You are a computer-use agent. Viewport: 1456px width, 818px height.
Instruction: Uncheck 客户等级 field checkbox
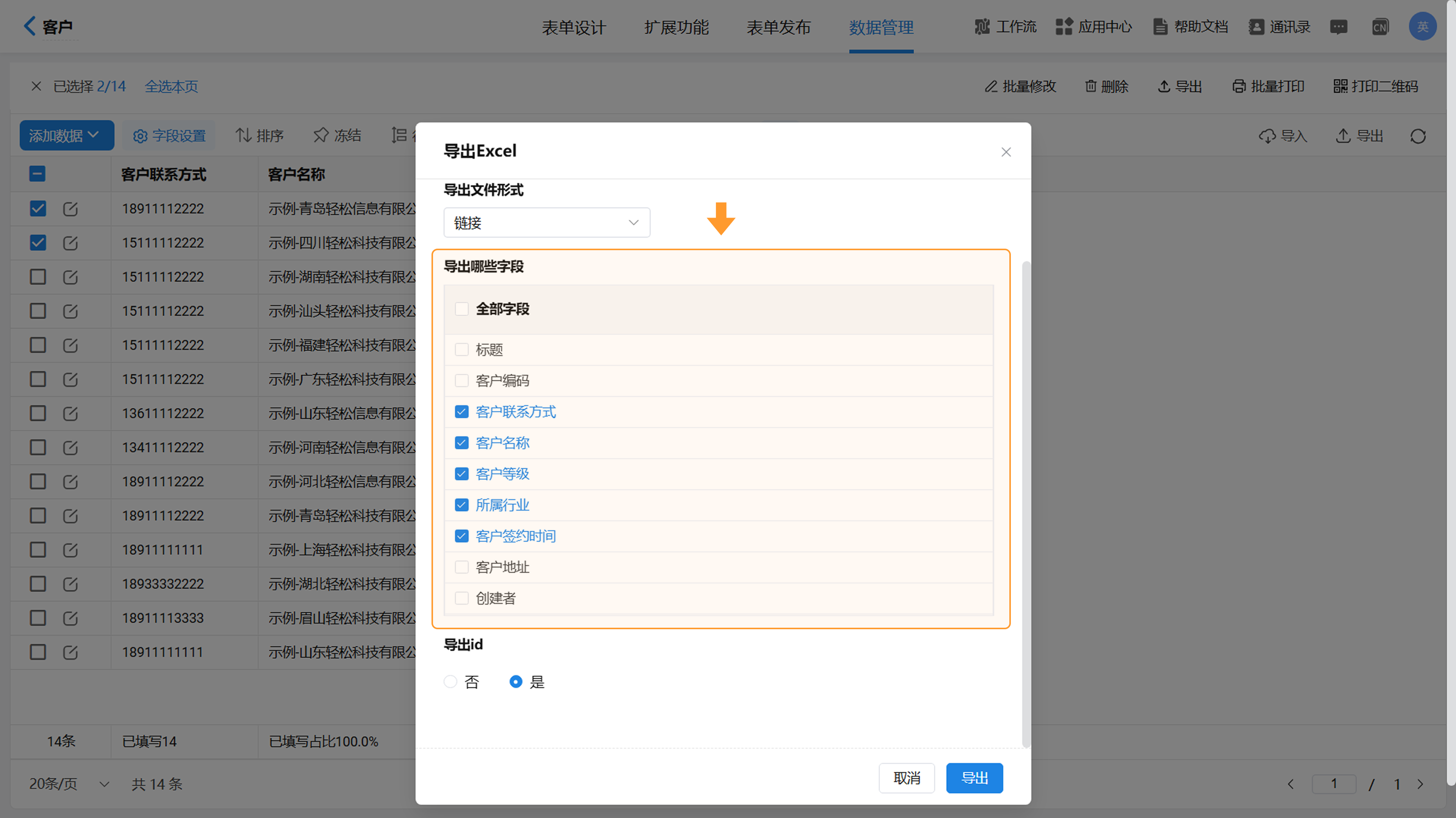pos(462,474)
